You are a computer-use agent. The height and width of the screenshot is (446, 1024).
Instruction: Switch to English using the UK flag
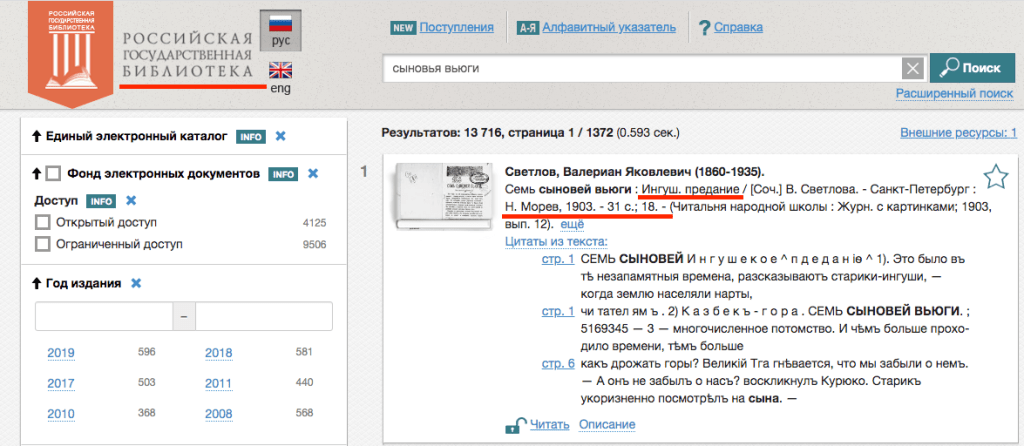coord(280,71)
